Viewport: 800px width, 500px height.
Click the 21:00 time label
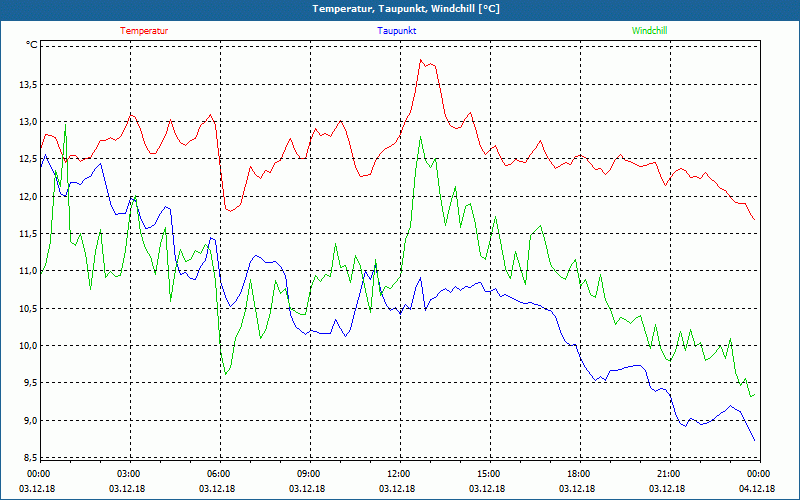coord(670,474)
